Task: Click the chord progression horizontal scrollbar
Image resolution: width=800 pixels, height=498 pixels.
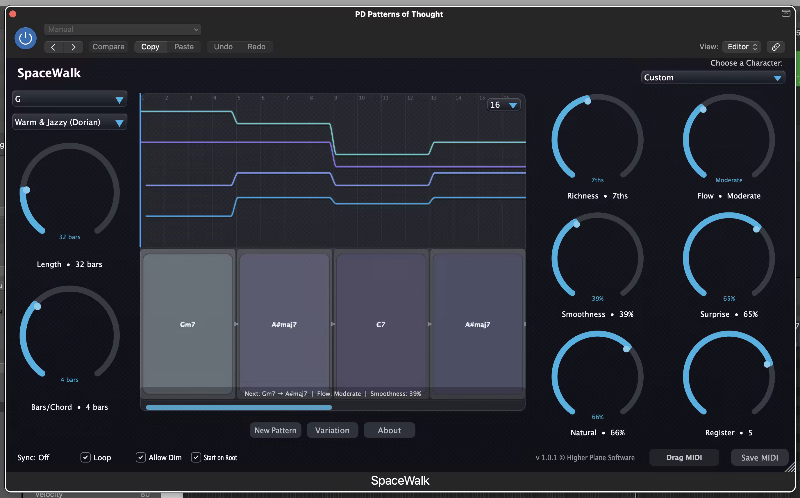Action: 239,407
